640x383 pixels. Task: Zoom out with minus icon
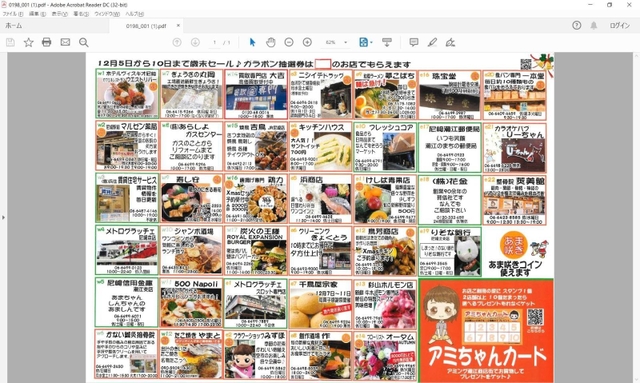tap(289, 42)
